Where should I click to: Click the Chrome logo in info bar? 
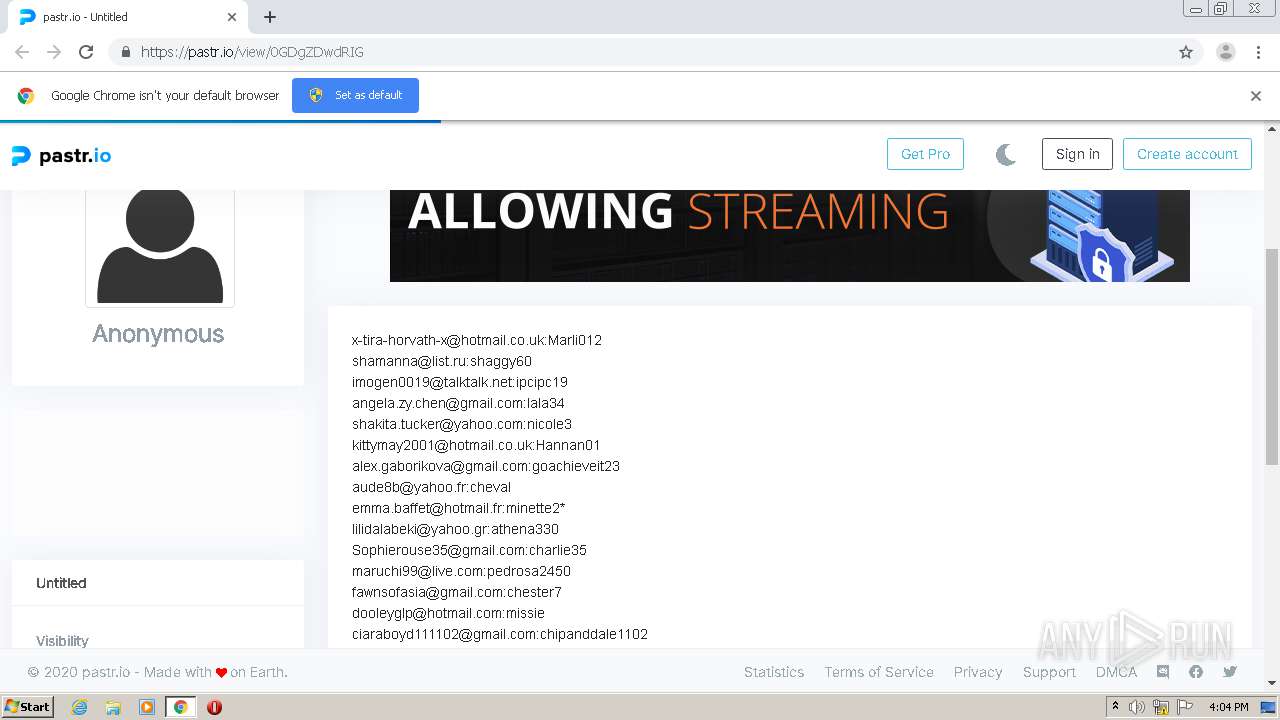click(26, 96)
